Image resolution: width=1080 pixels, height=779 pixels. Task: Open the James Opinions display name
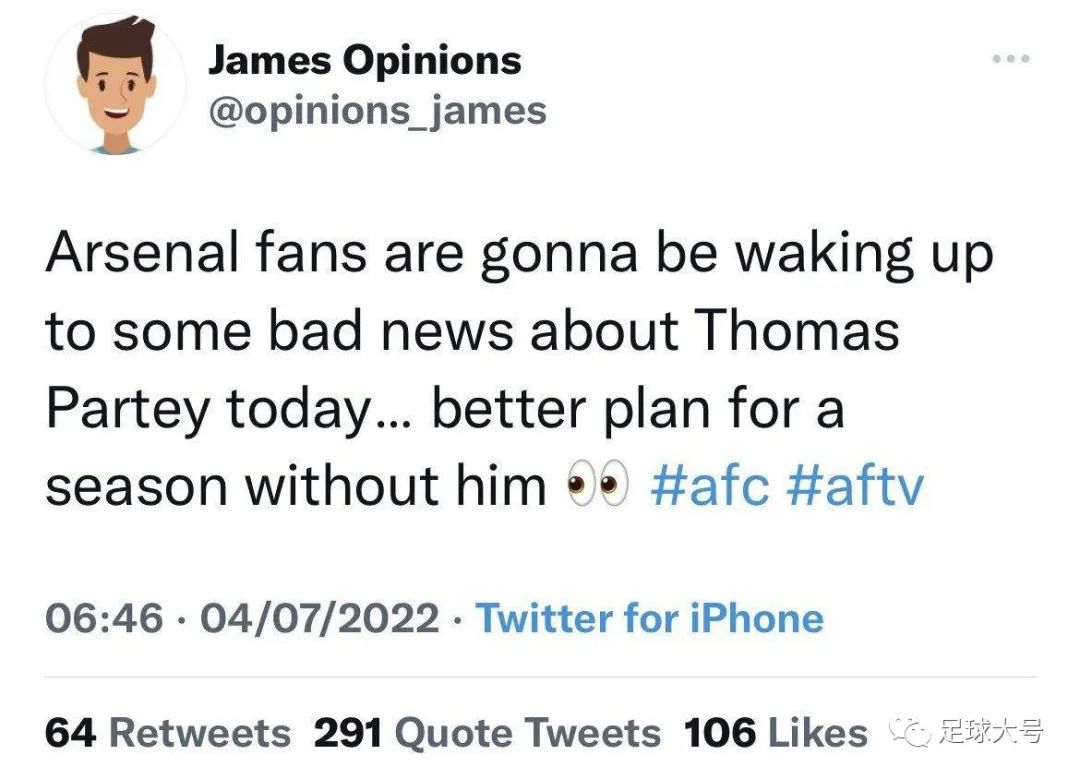(x=364, y=61)
